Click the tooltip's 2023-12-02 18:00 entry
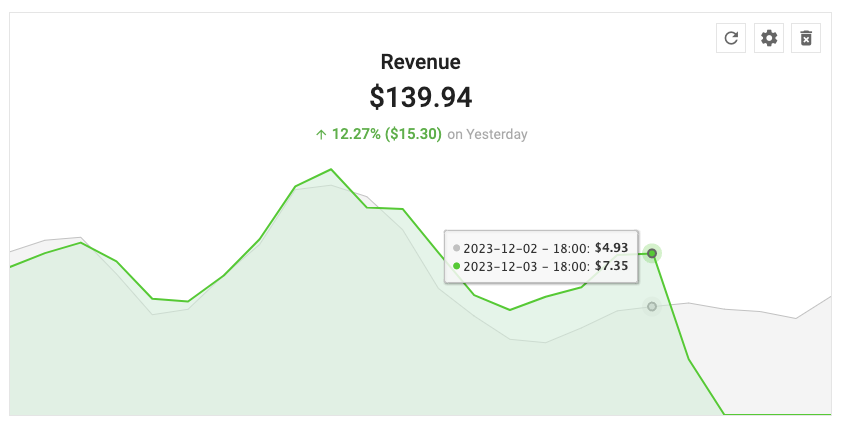 [x=540, y=248]
